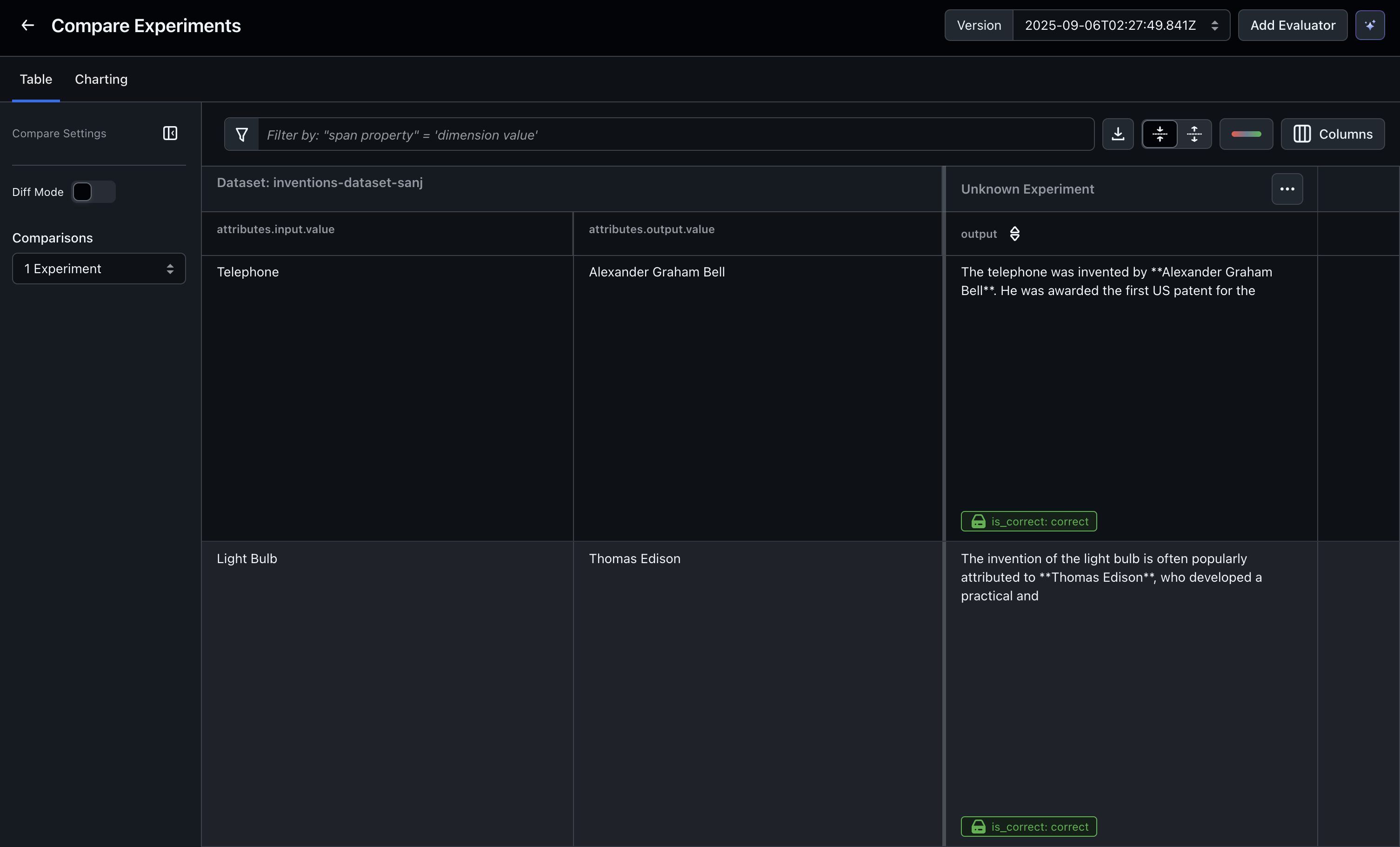The width and height of the screenshot is (1400, 847).
Task: Click the filter funnel icon
Action: [x=241, y=134]
